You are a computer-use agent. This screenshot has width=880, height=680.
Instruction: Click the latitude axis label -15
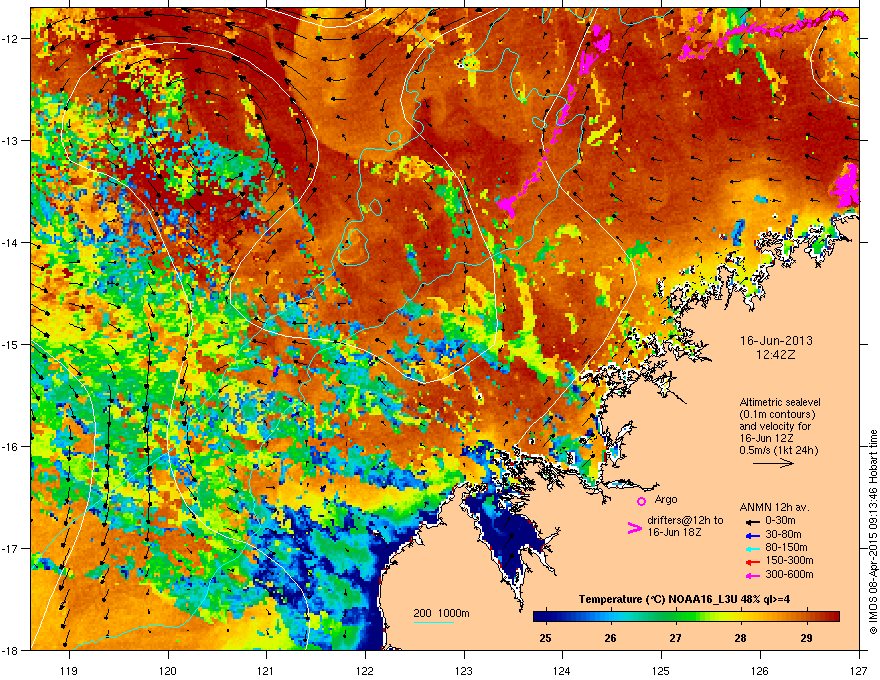tap(10, 344)
